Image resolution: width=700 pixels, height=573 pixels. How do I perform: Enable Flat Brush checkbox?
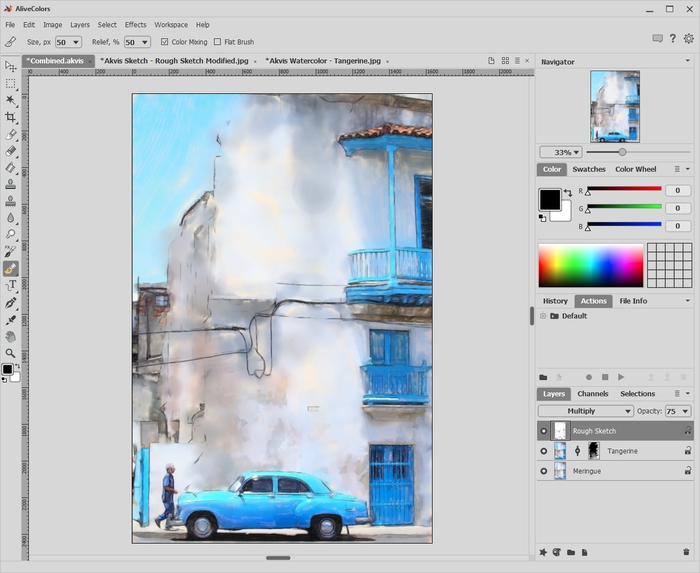(x=217, y=42)
